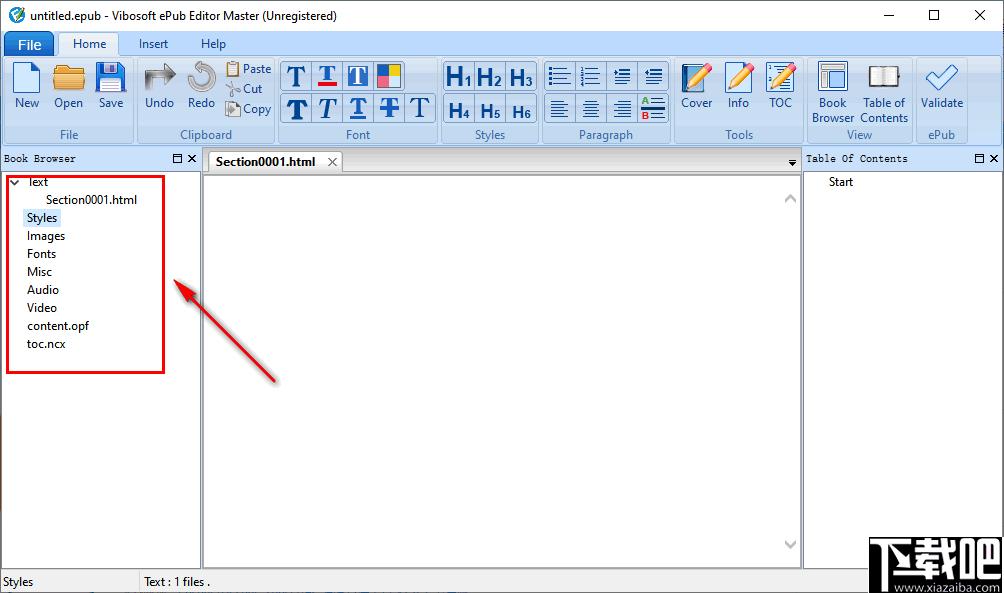Apply strikethrough formatting
Screen dimensions: 1004x593
click(389, 108)
